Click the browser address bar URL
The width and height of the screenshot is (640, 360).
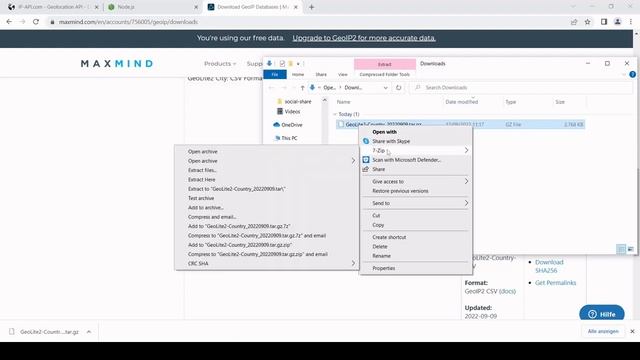coord(128,22)
